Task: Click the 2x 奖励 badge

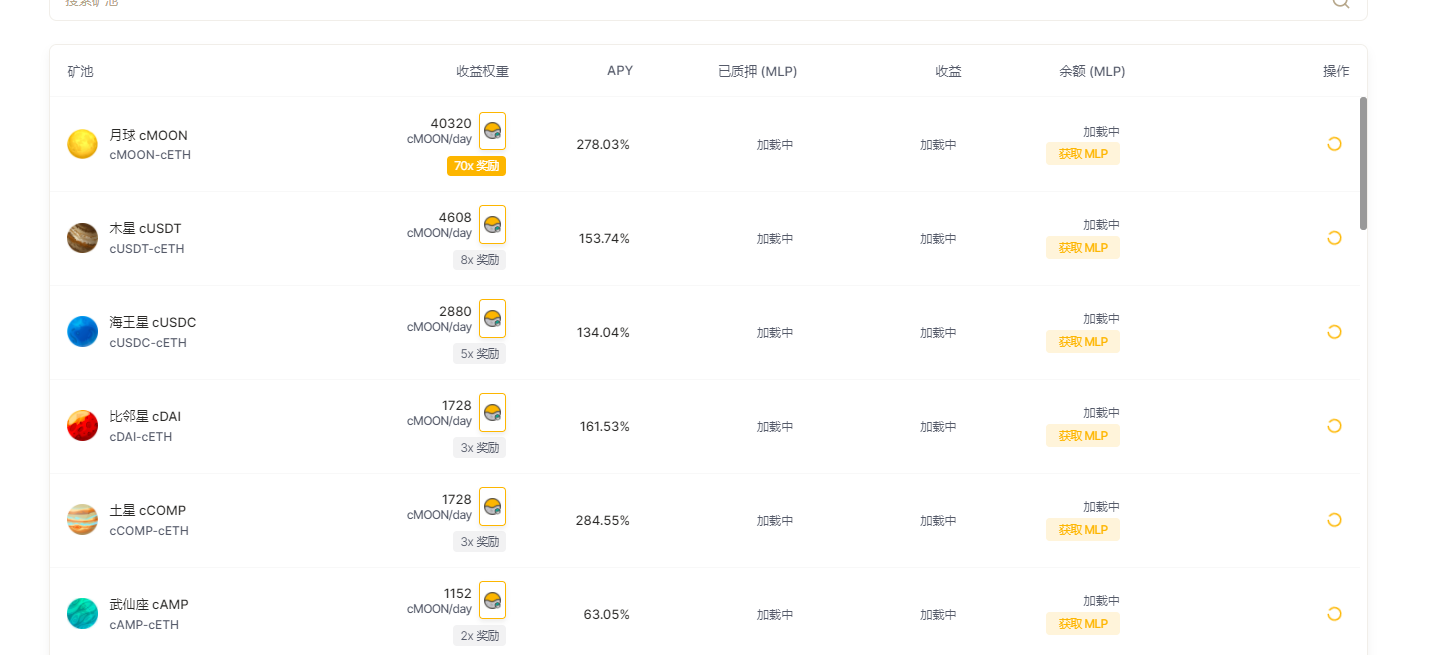Action: (x=479, y=636)
